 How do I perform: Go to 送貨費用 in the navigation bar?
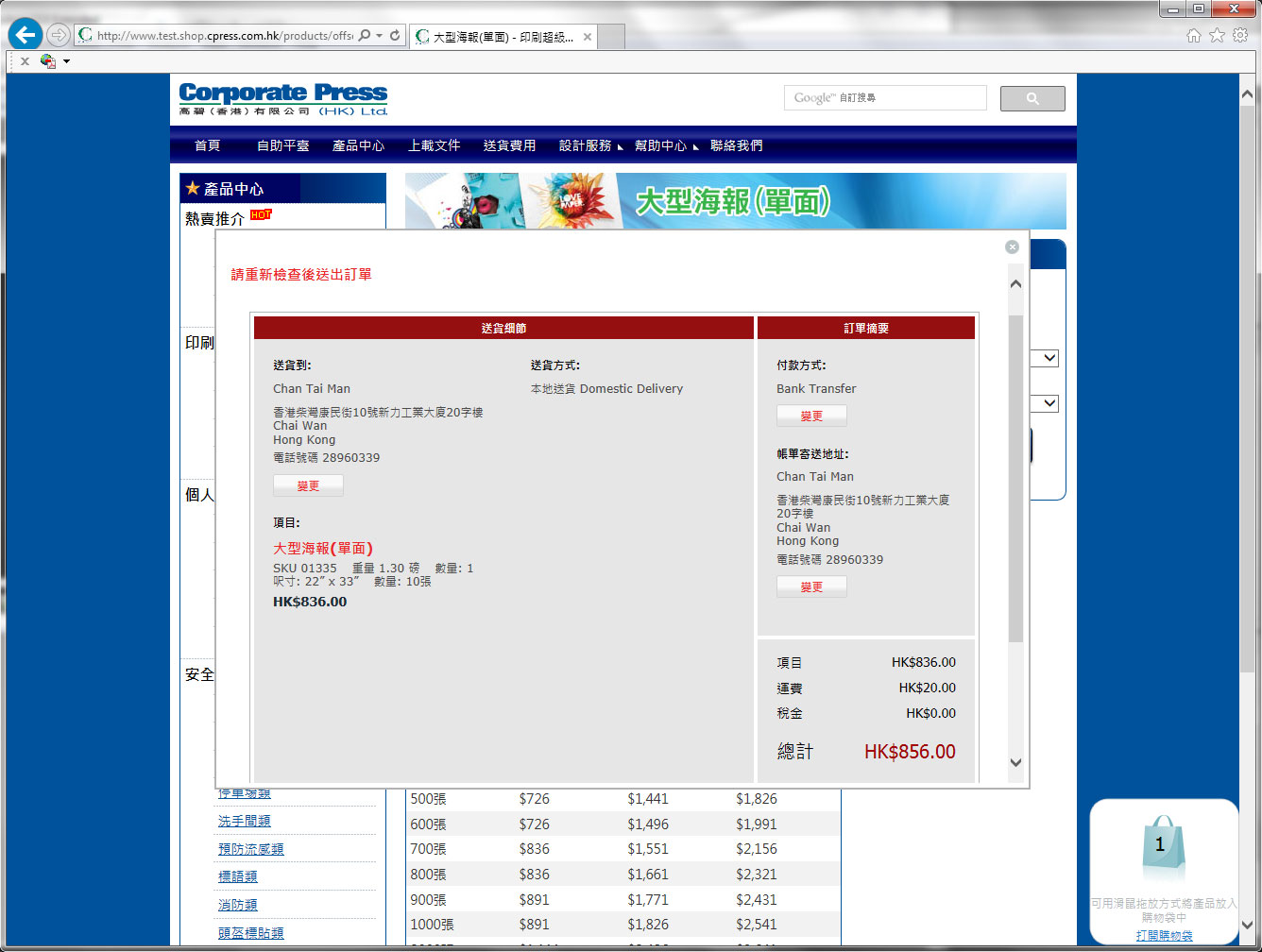[509, 145]
